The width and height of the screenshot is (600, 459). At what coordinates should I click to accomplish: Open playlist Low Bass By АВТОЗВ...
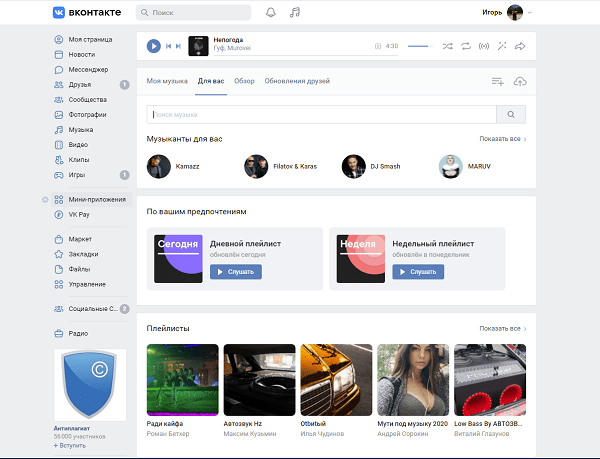coord(490,380)
